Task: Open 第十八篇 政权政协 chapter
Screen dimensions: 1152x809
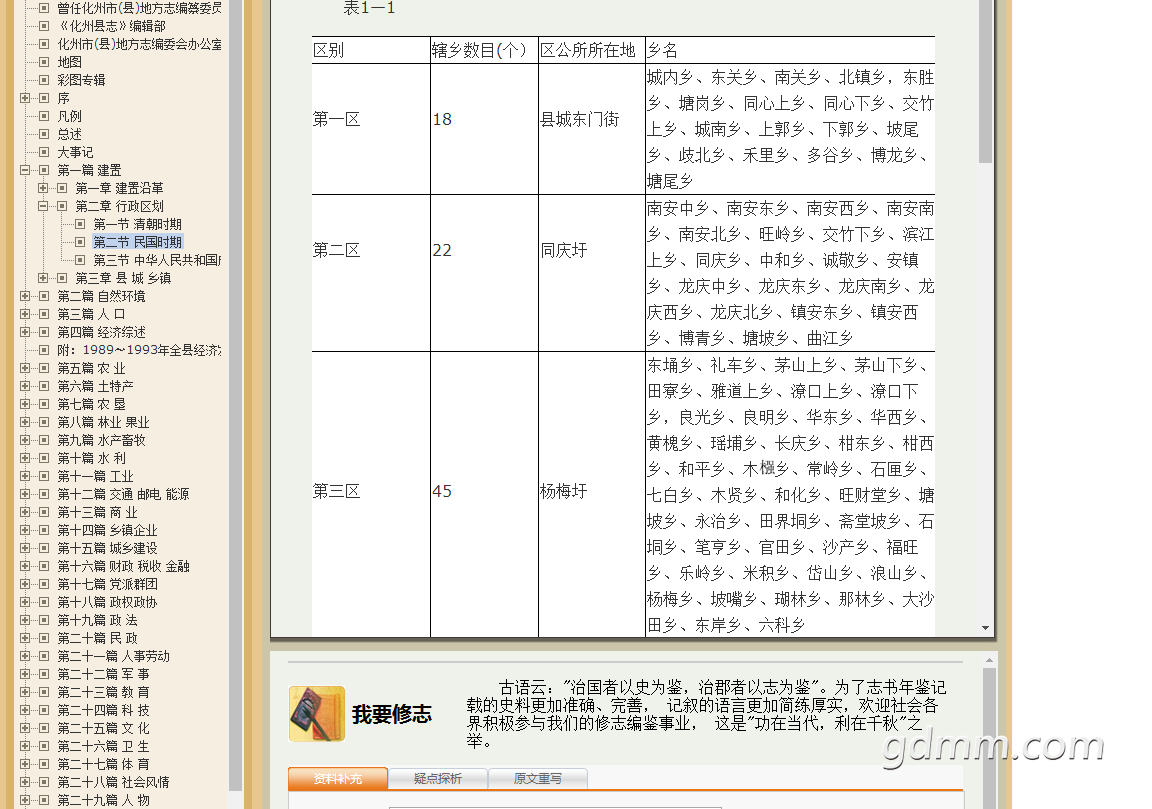Action: 107,602
